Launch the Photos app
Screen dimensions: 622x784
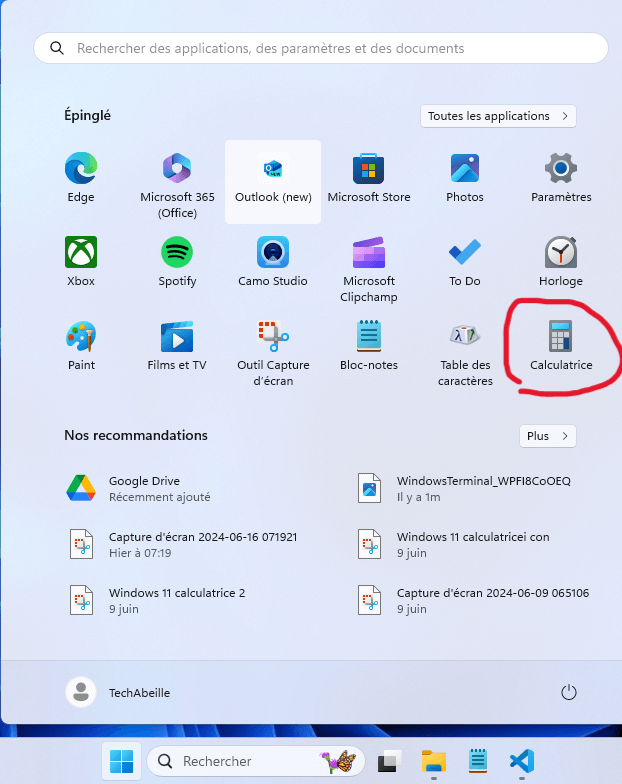click(465, 178)
